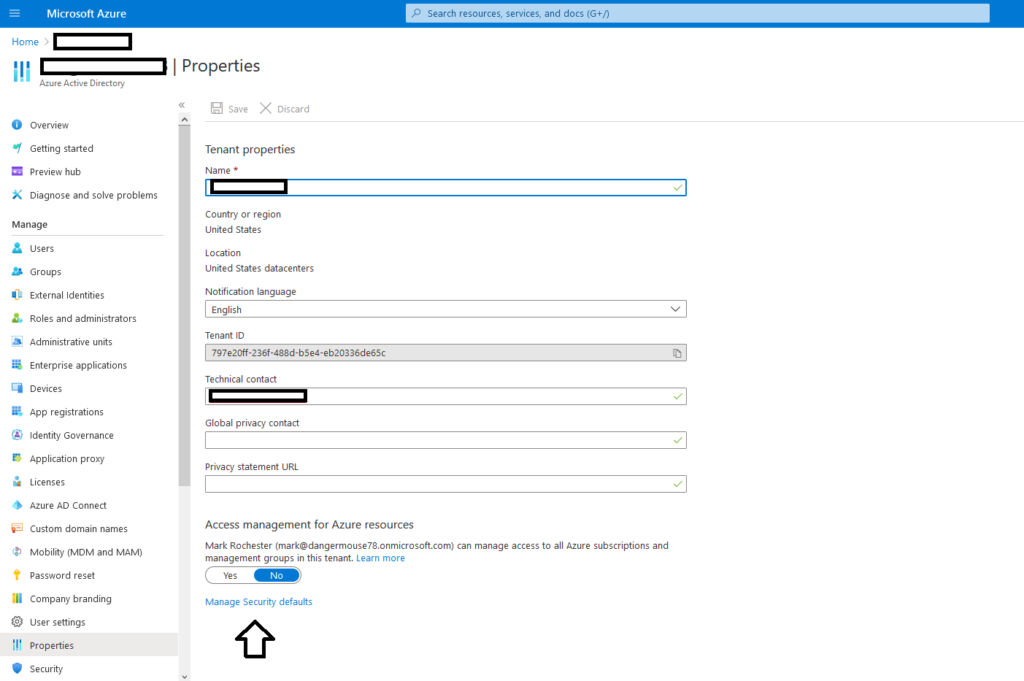
Task: Click the Preview hub icon
Action: click(17, 172)
